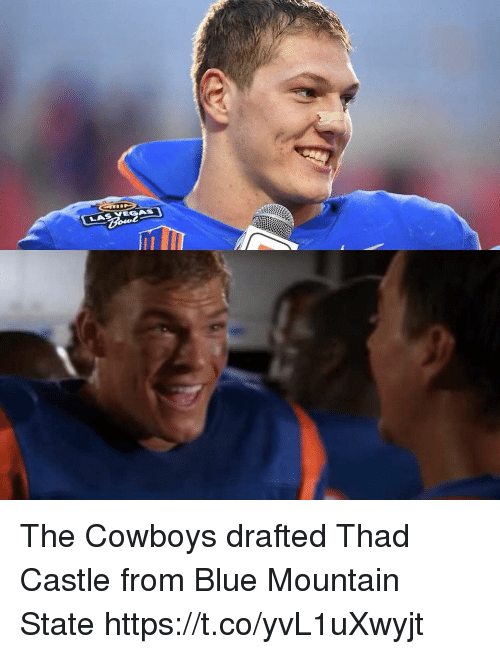Screen dimensions: 500x654
Task: Click the word "Cowboys" in the caption
Action: [x=151, y=536]
